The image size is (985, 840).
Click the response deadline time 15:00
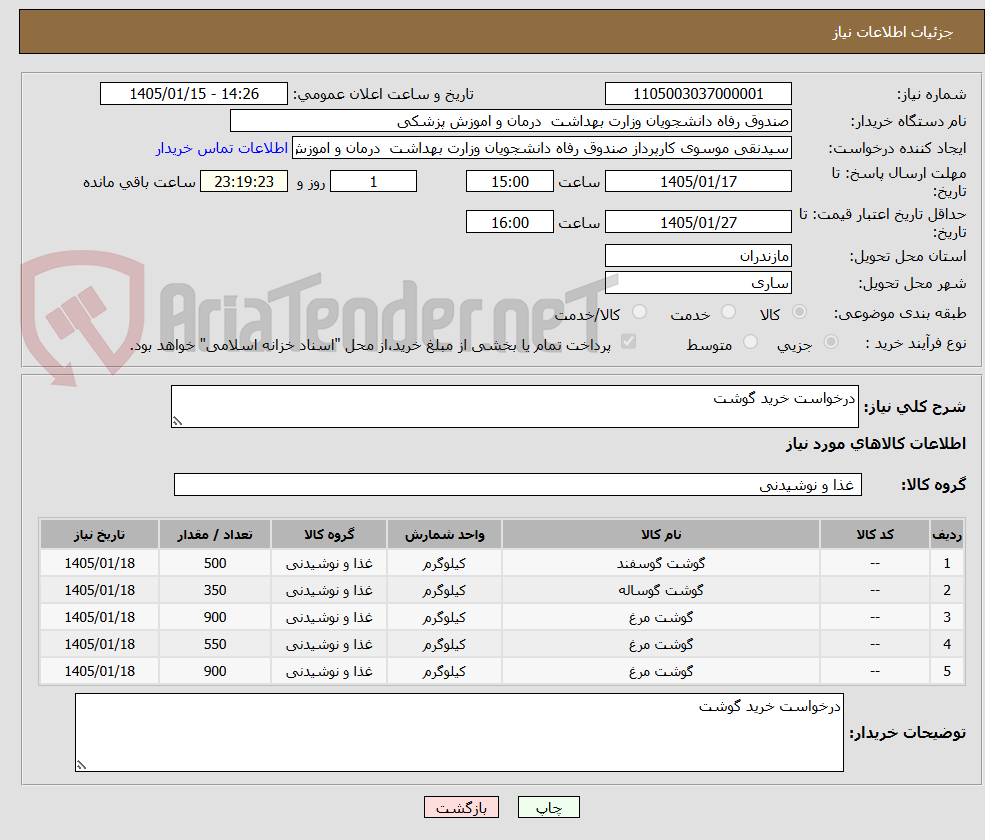(509, 182)
